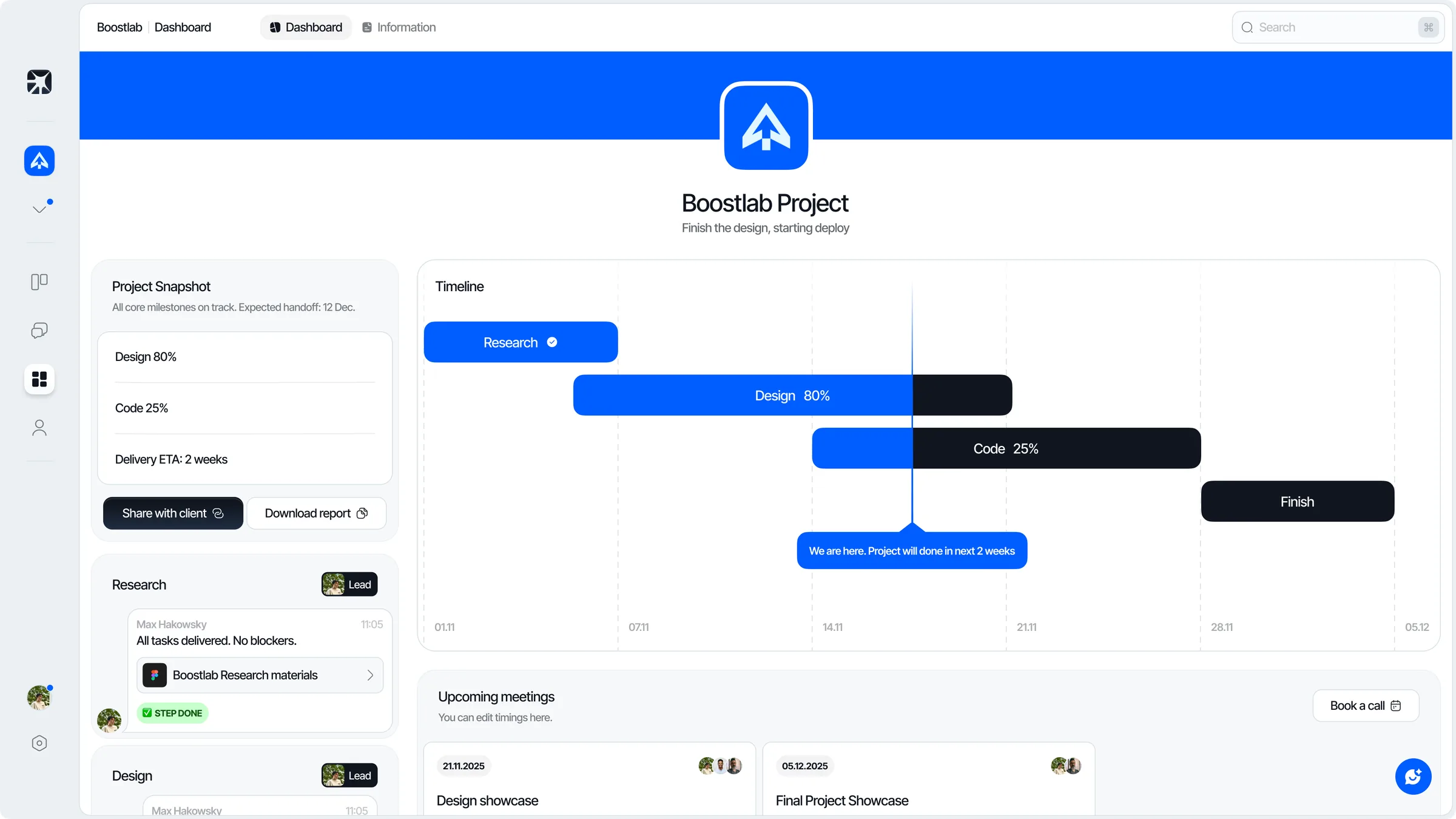The image size is (1456, 819).
Task: Click 'All tasks delivered. No blockers.' message
Action: (x=217, y=641)
